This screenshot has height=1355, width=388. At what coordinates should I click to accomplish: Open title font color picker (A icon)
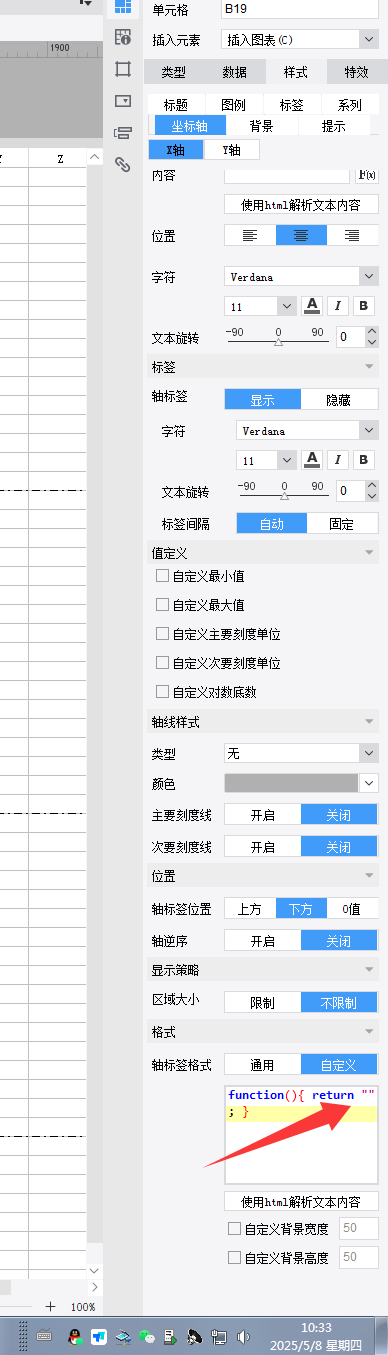coord(312,306)
